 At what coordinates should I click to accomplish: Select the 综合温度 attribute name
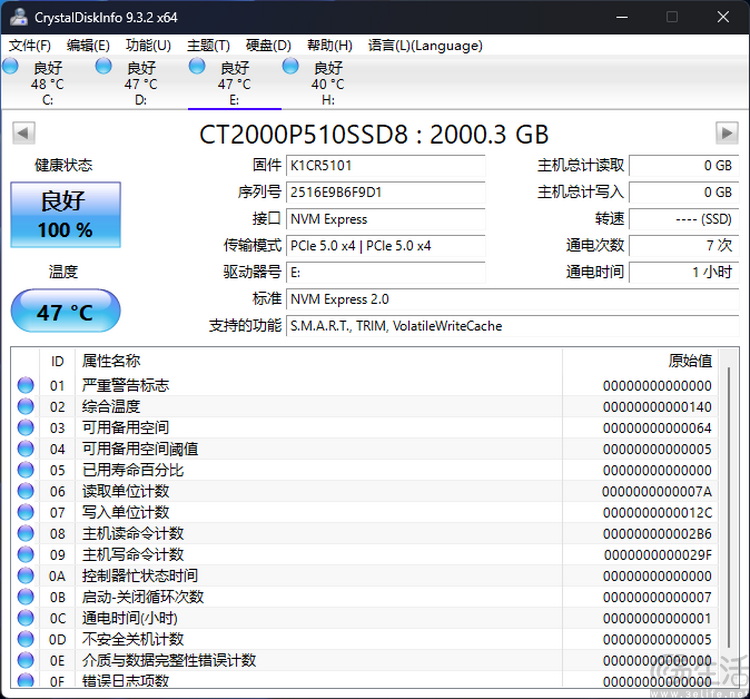[111, 407]
